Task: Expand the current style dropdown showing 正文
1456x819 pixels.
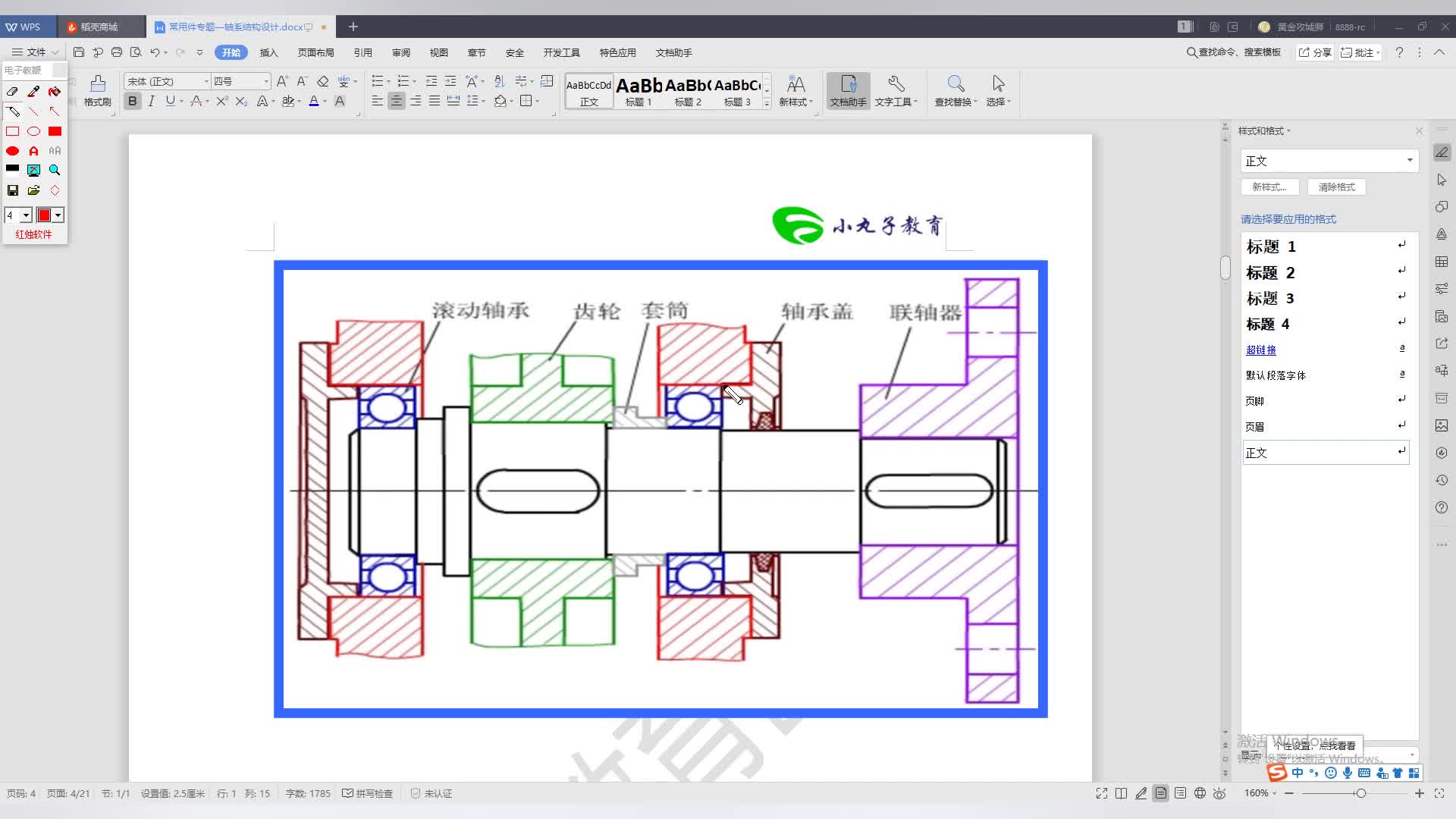Action: tap(1409, 161)
